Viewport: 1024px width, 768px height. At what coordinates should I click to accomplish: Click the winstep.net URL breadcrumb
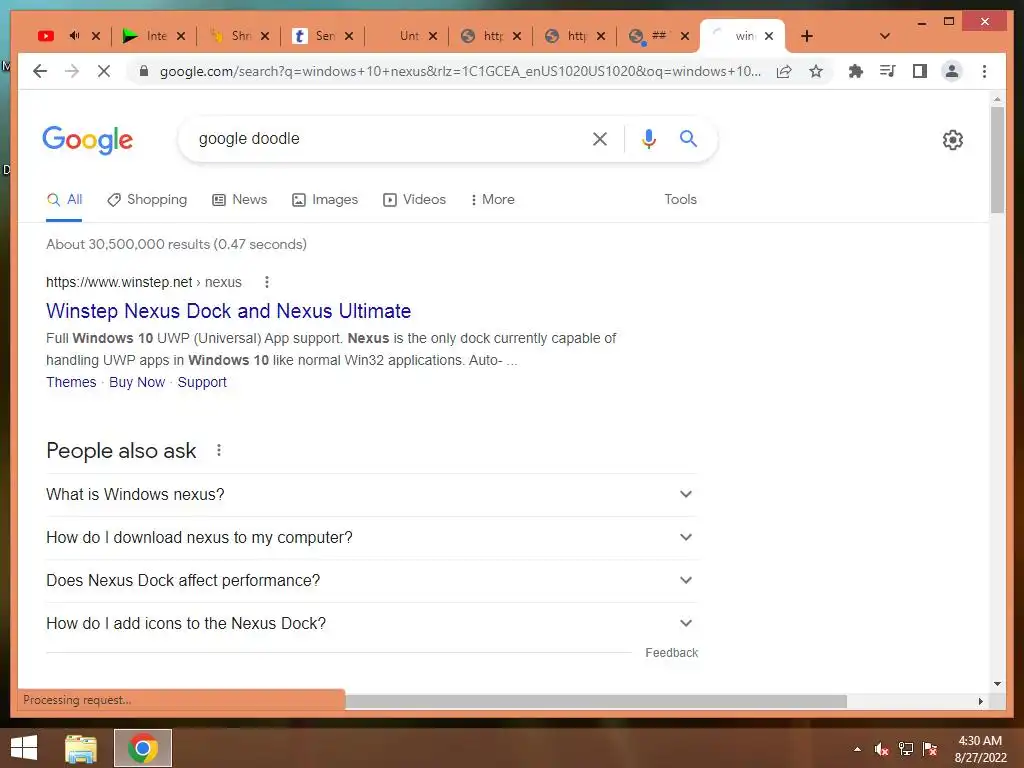144,282
